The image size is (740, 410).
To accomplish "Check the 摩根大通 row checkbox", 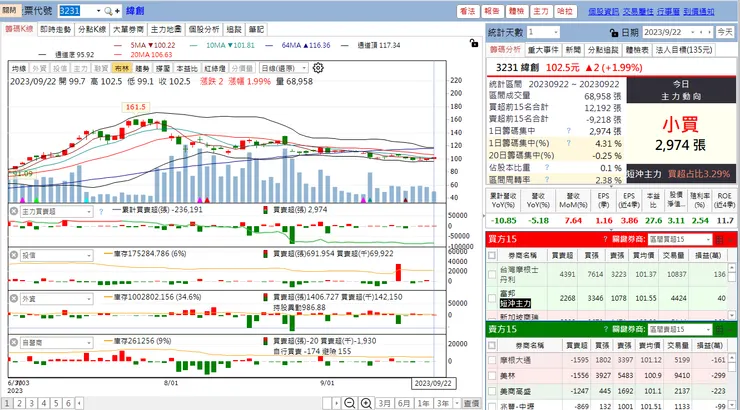I will (492, 360).
